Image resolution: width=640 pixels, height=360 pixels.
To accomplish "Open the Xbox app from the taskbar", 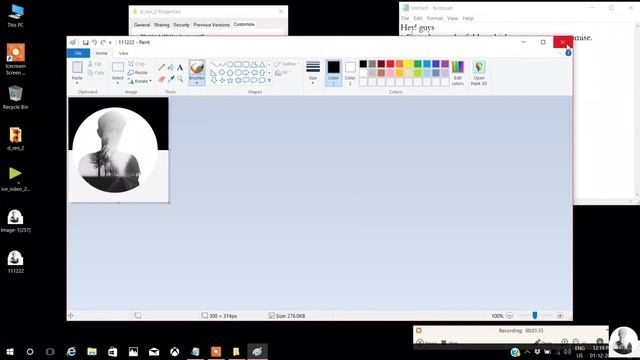I will coord(175,351).
